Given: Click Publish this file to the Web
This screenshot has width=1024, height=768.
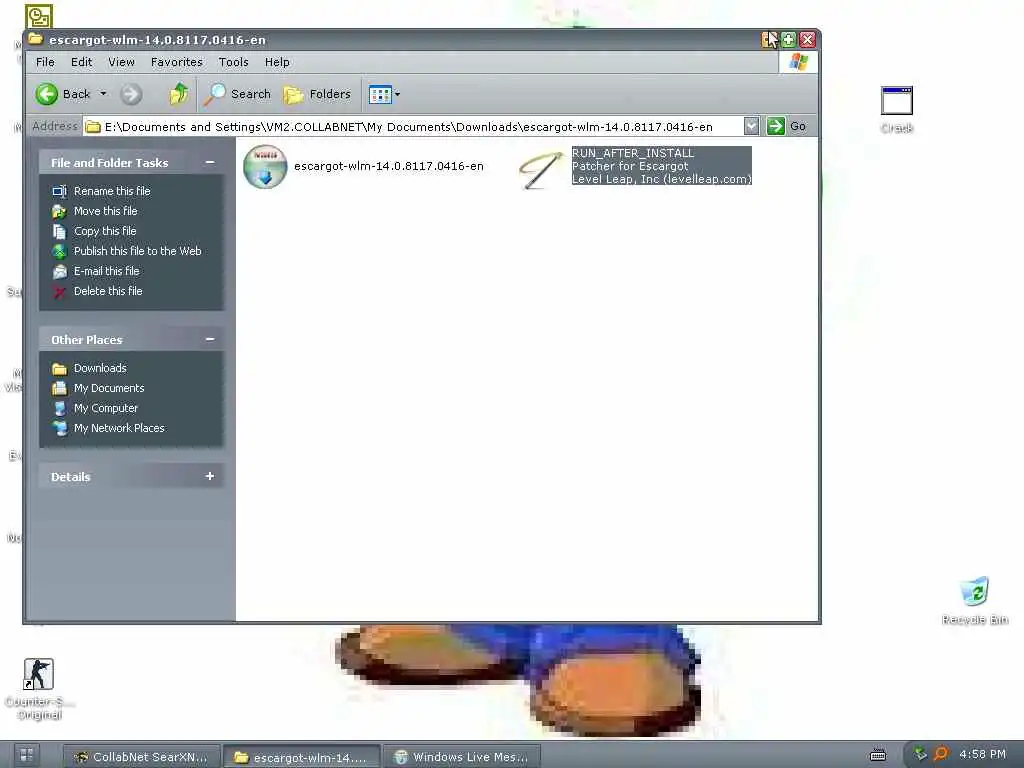Looking at the screenshot, I should pyautogui.click(x=137, y=251).
